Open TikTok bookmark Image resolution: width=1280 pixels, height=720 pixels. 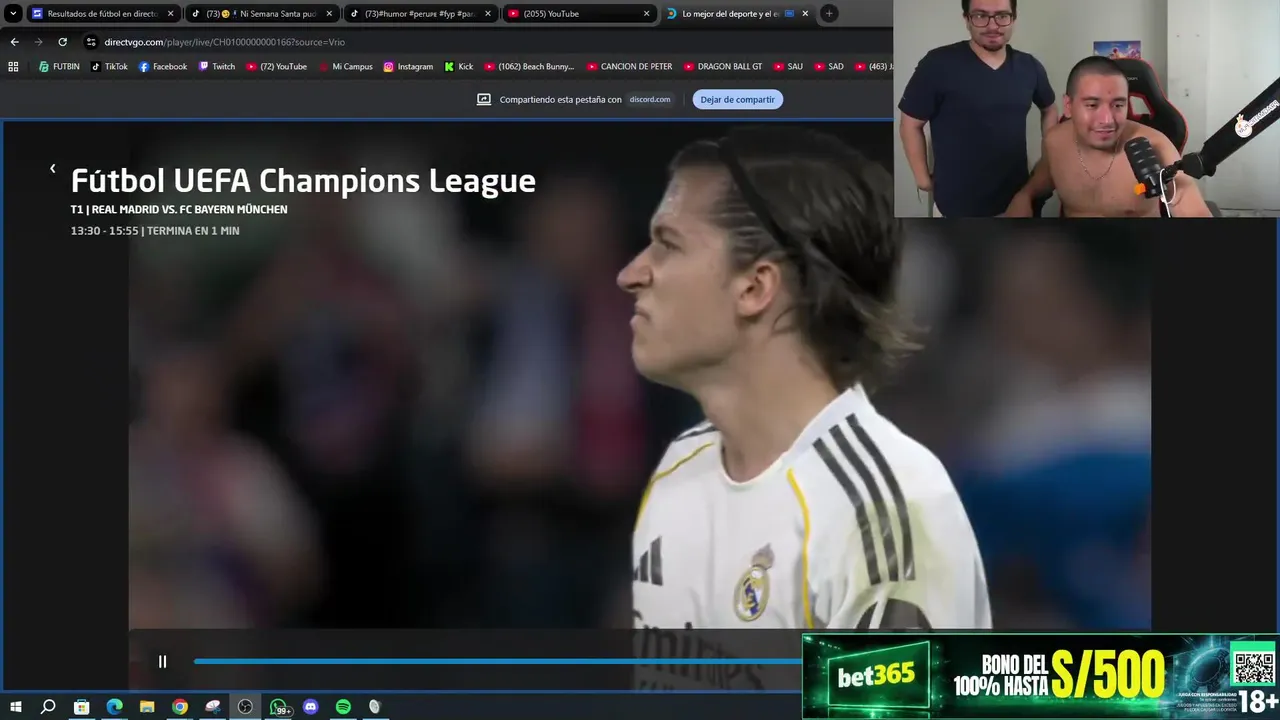point(109,67)
